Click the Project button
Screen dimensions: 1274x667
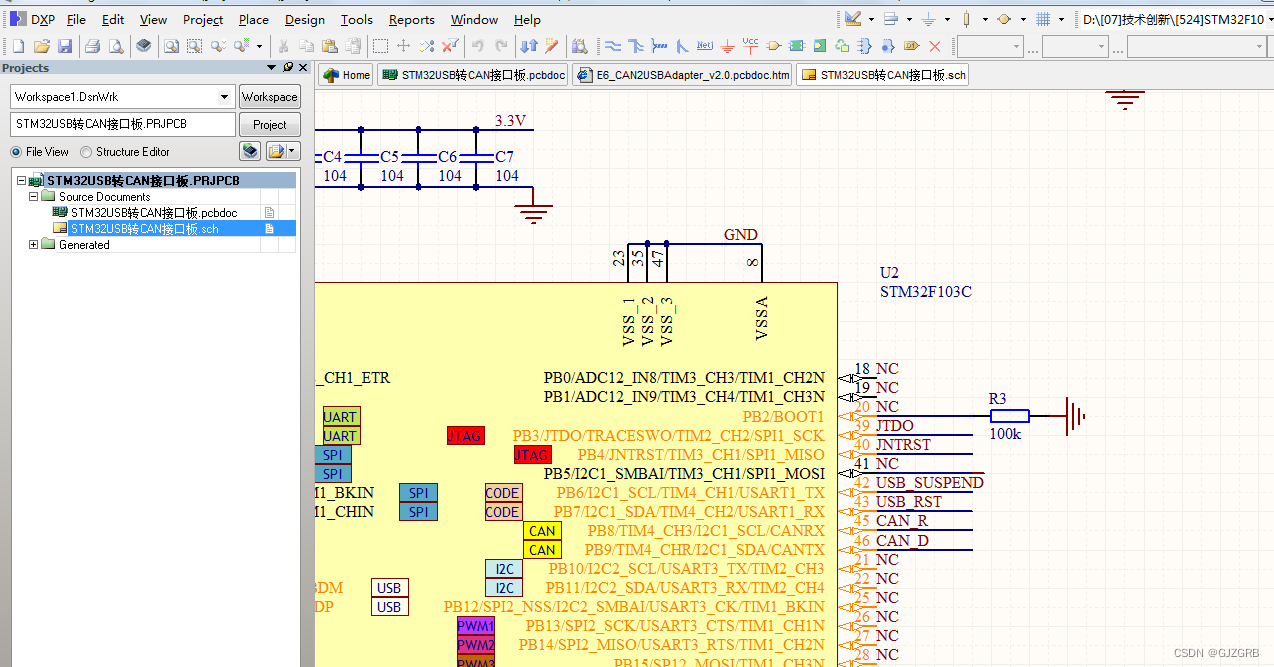click(269, 124)
